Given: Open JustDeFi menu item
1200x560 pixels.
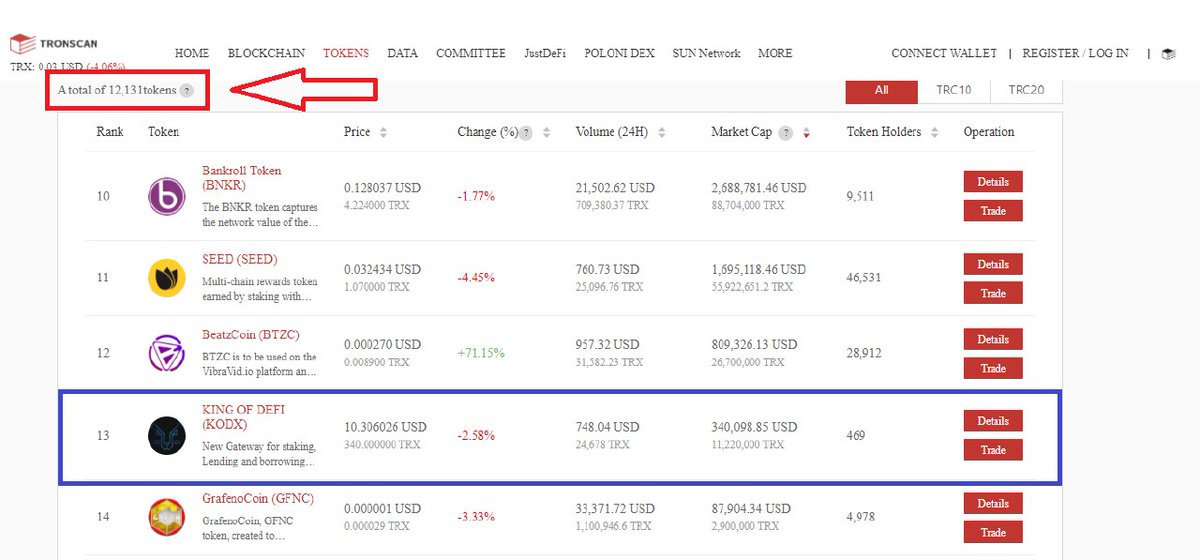Looking at the screenshot, I should click(545, 54).
